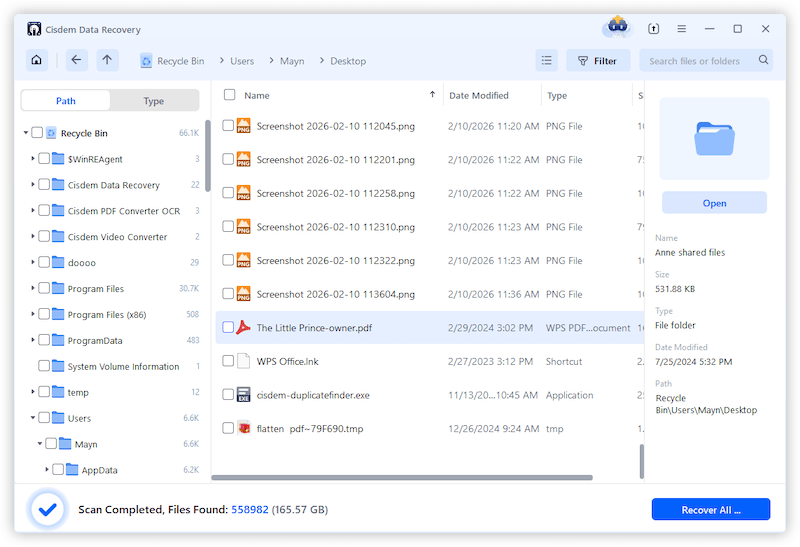This screenshot has height=547, width=800.
Task: Switch to the Type tab
Action: coord(154,101)
